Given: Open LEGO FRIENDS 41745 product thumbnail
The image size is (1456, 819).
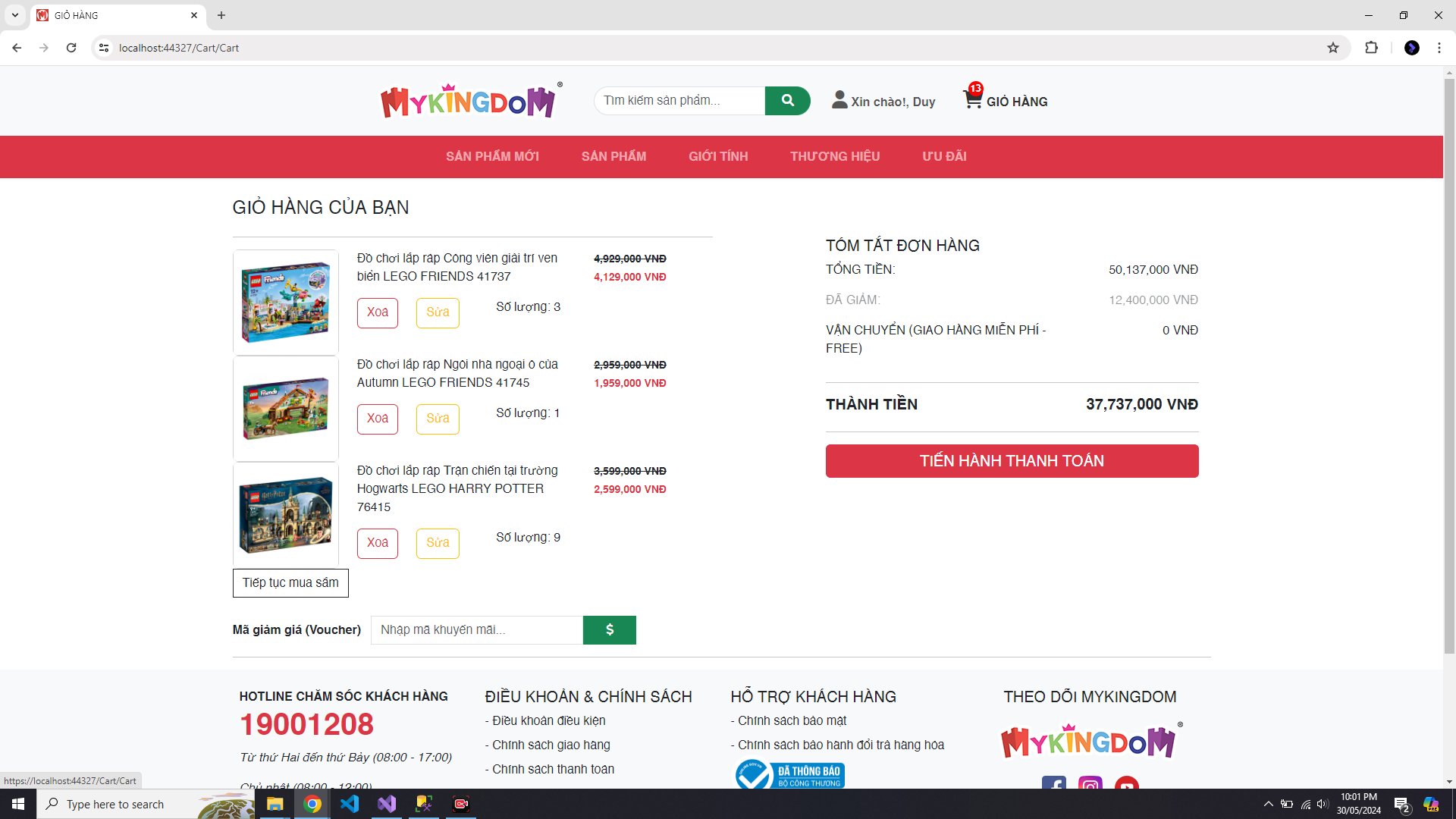Looking at the screenshot, I should click(x=285, y=409).
